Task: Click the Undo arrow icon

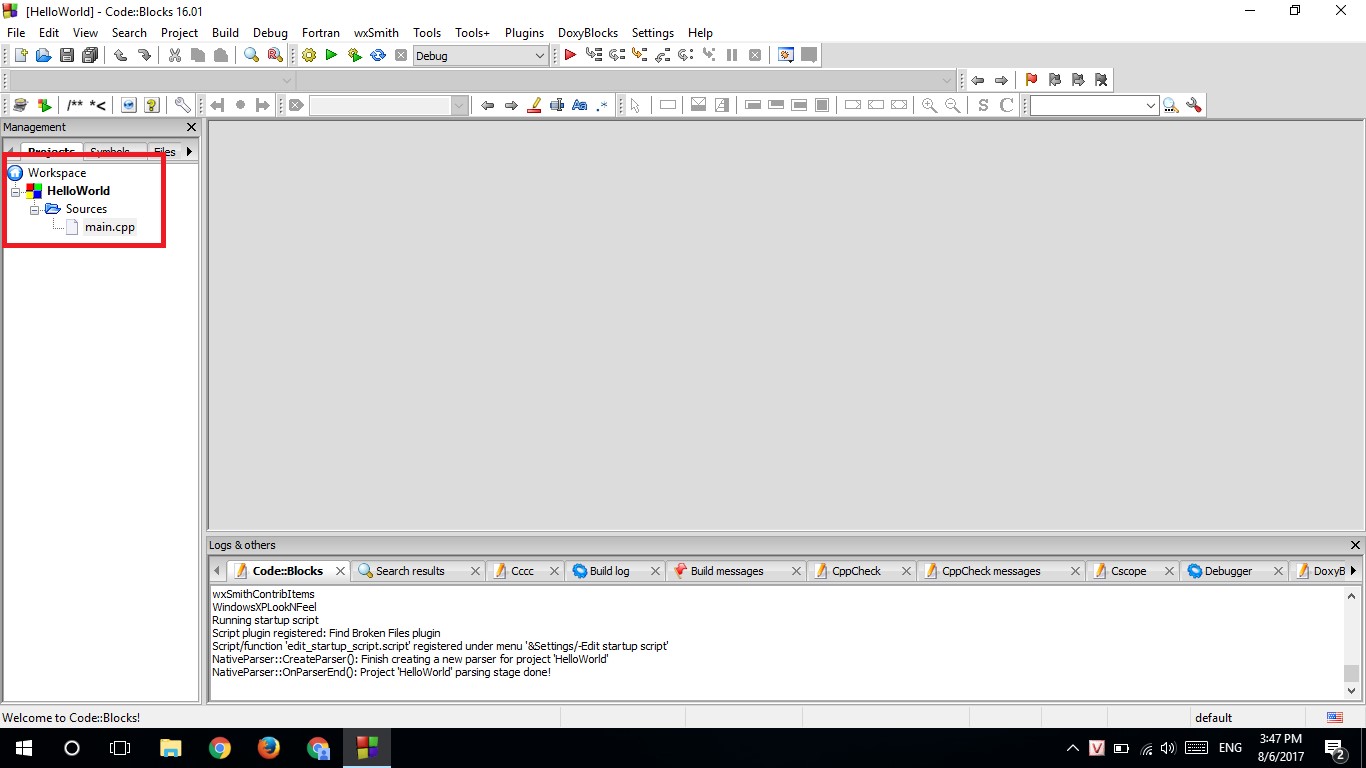Action: coord(121,56)
